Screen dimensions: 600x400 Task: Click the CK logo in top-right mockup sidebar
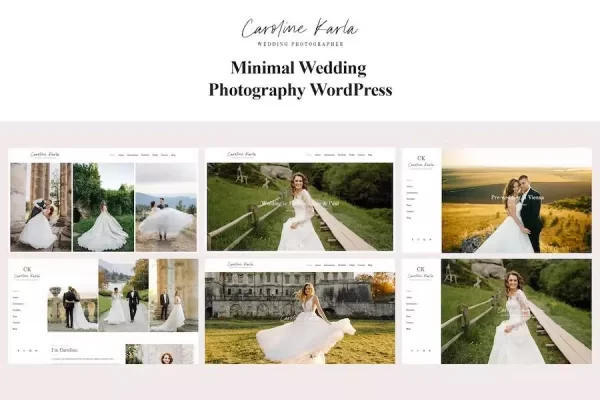(x=421, y=158)
